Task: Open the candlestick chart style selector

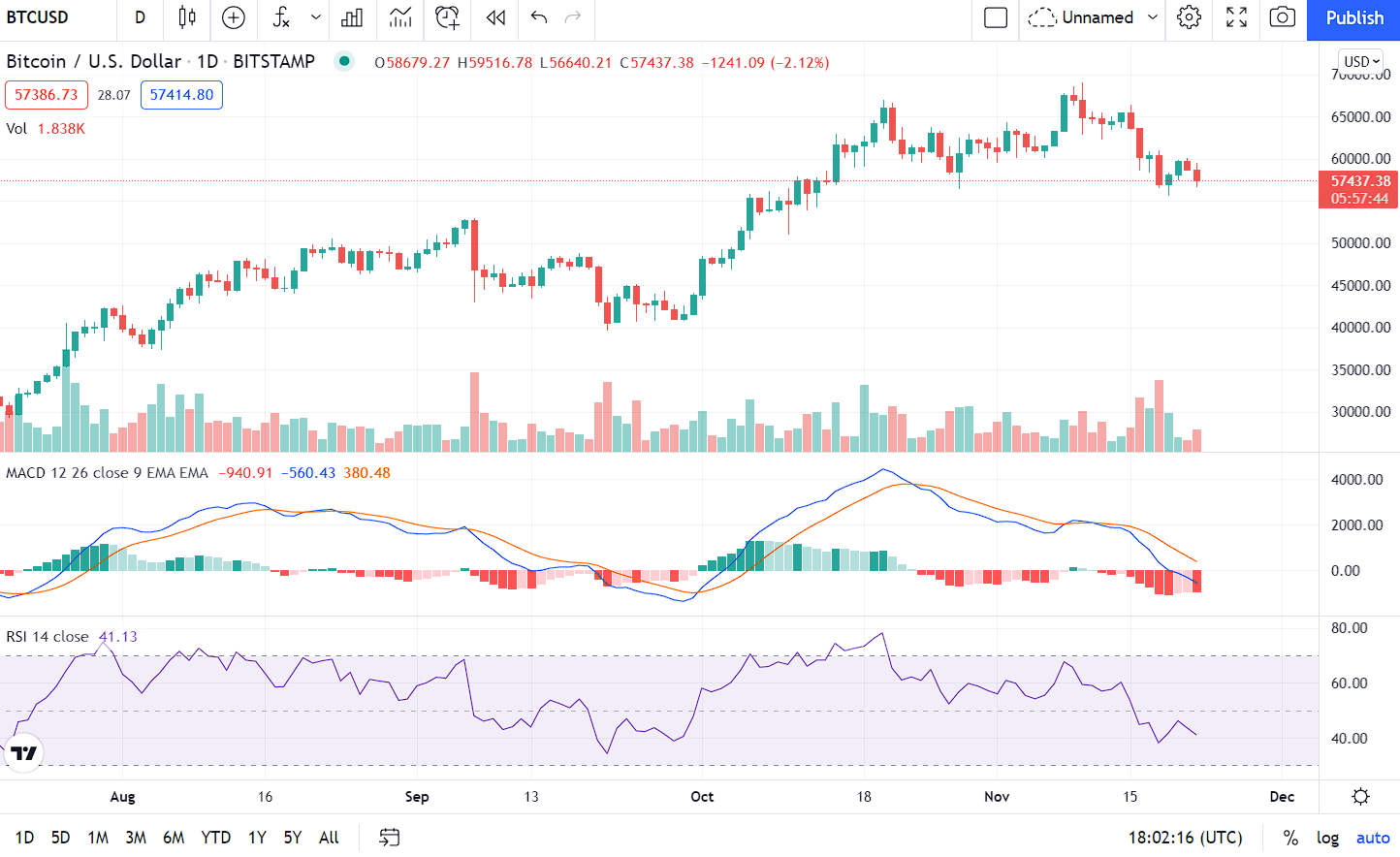Action: [x=187, y=17]
